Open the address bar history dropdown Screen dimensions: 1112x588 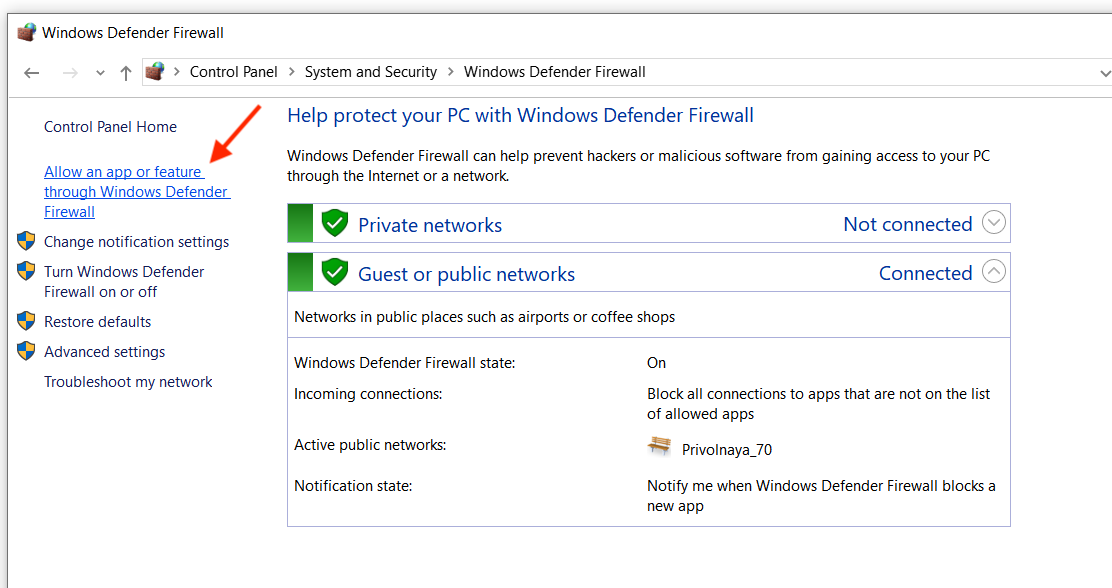point(1104,73)
